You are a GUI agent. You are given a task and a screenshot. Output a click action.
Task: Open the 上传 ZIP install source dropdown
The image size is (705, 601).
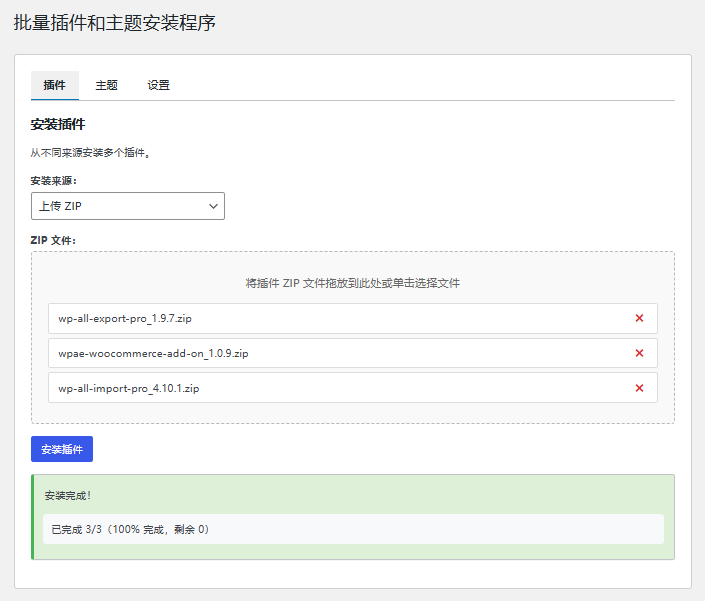128,206
